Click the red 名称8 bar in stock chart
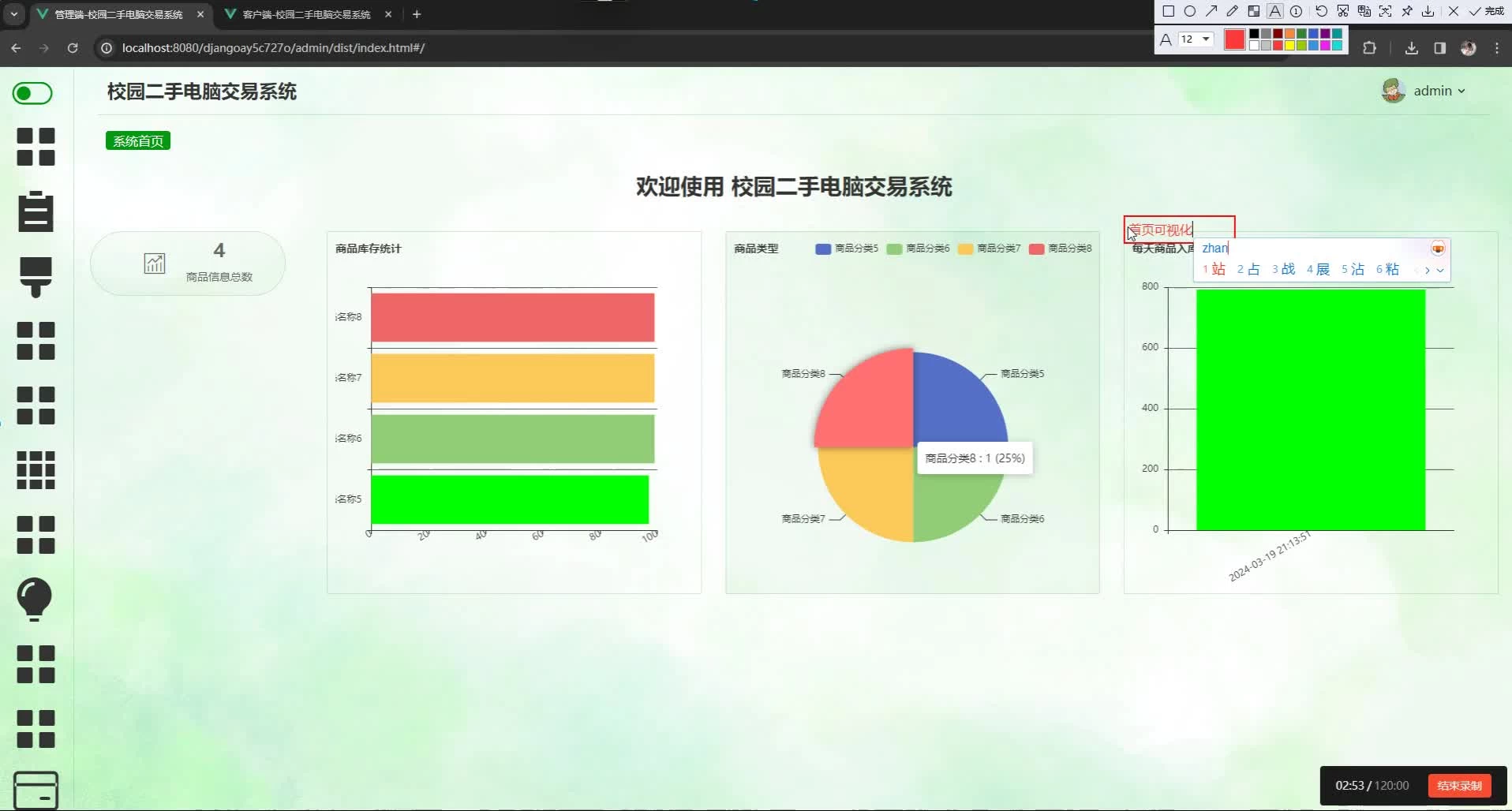 (513, 317)
